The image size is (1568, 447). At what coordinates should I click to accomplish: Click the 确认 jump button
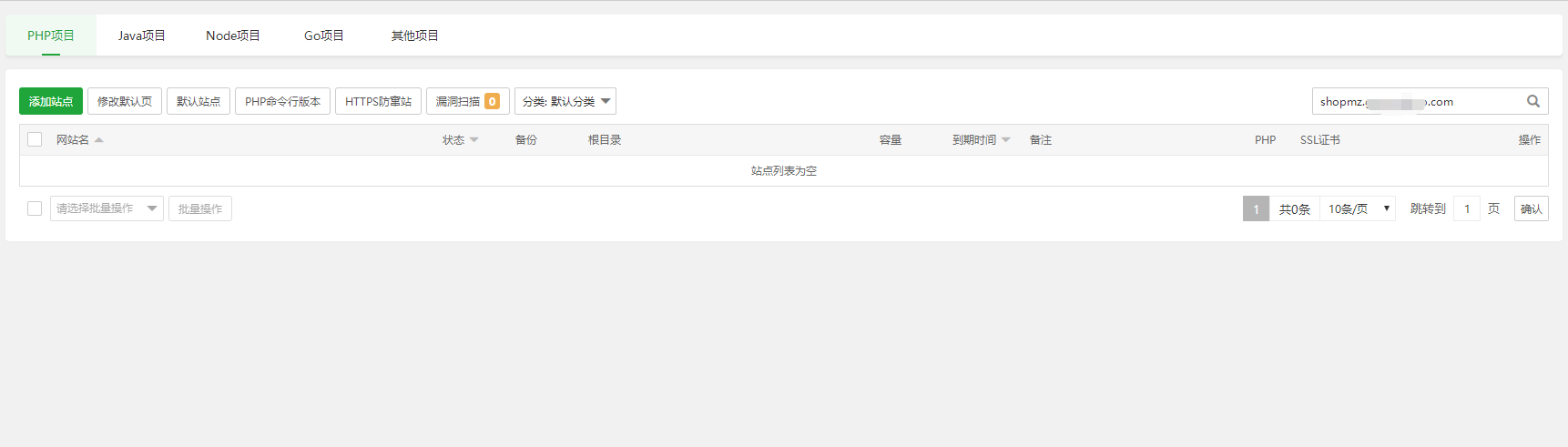[x=1532, y=208]
